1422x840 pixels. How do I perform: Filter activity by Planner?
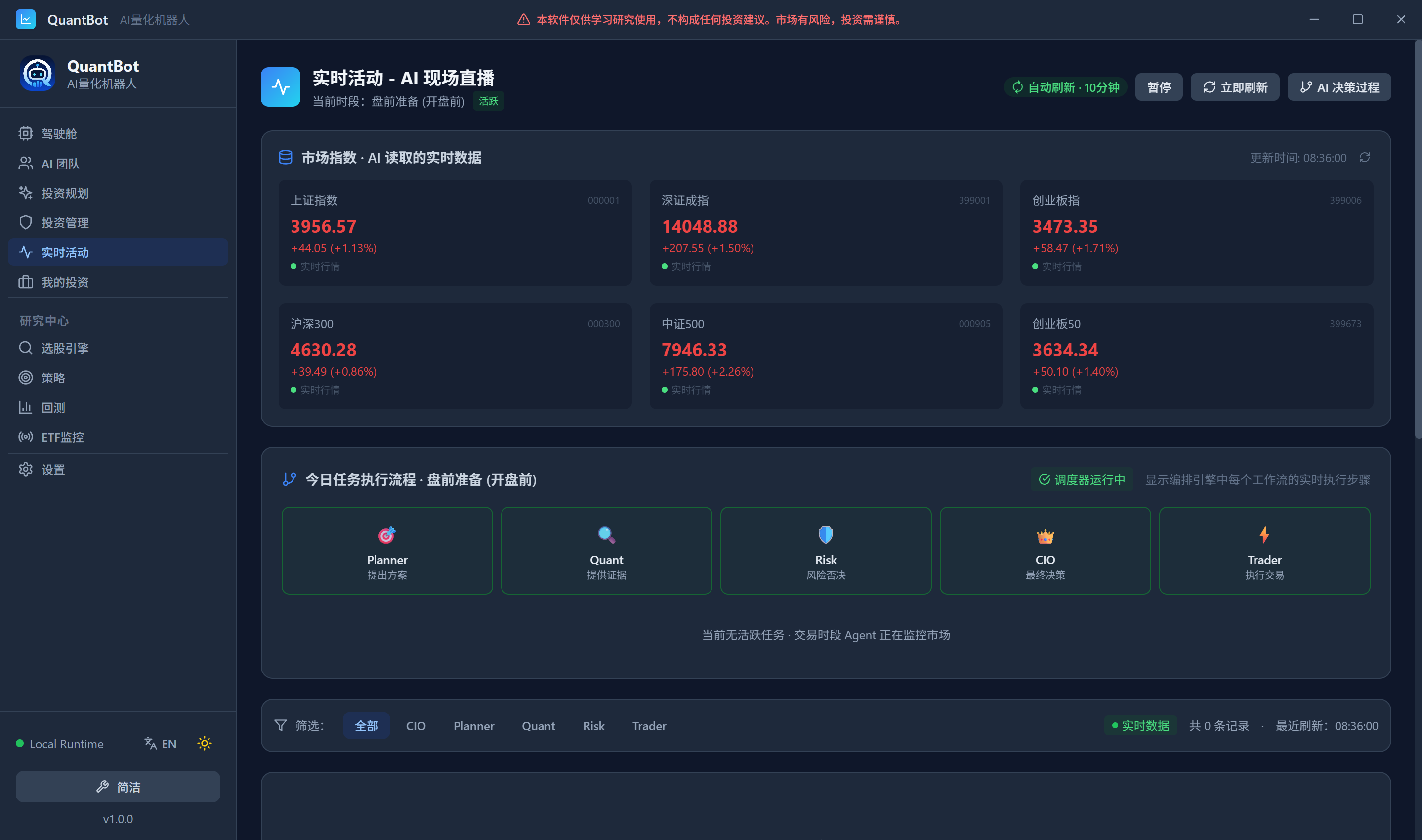click(x=474, y=726)
